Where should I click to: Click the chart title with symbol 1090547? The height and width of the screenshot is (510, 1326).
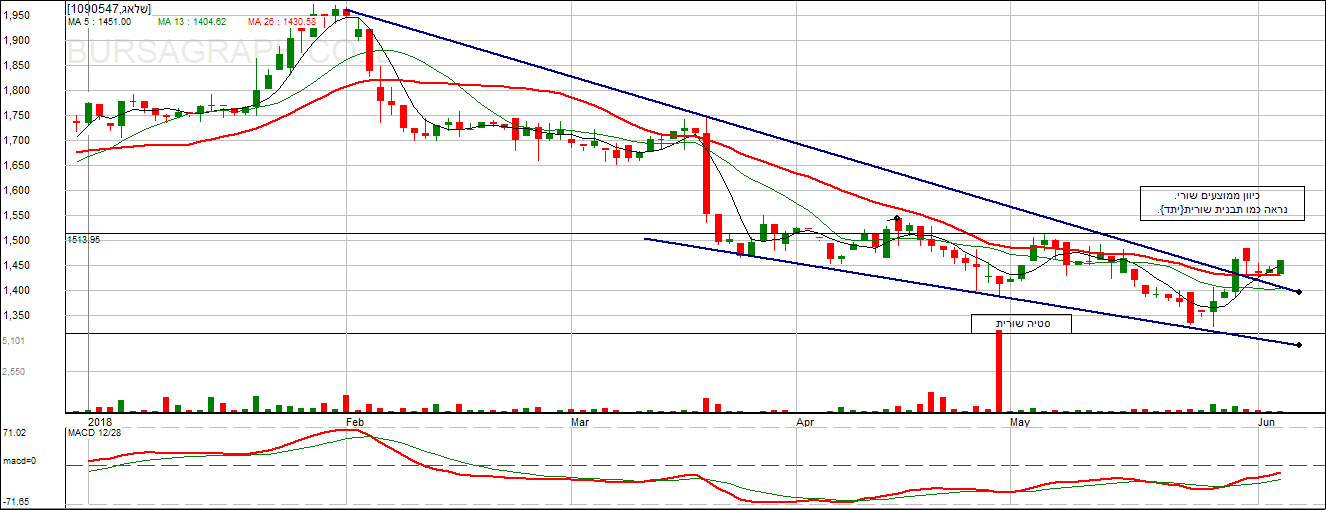coord(108,8)
